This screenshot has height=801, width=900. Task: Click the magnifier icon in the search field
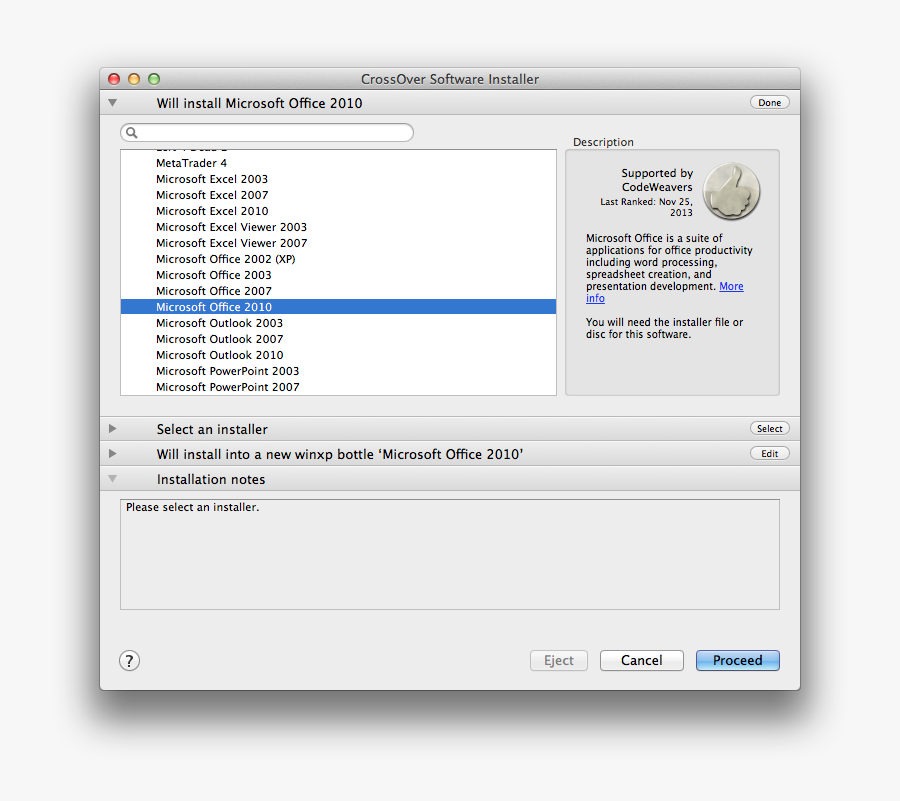pyautogui.click(x=131, y=133)
